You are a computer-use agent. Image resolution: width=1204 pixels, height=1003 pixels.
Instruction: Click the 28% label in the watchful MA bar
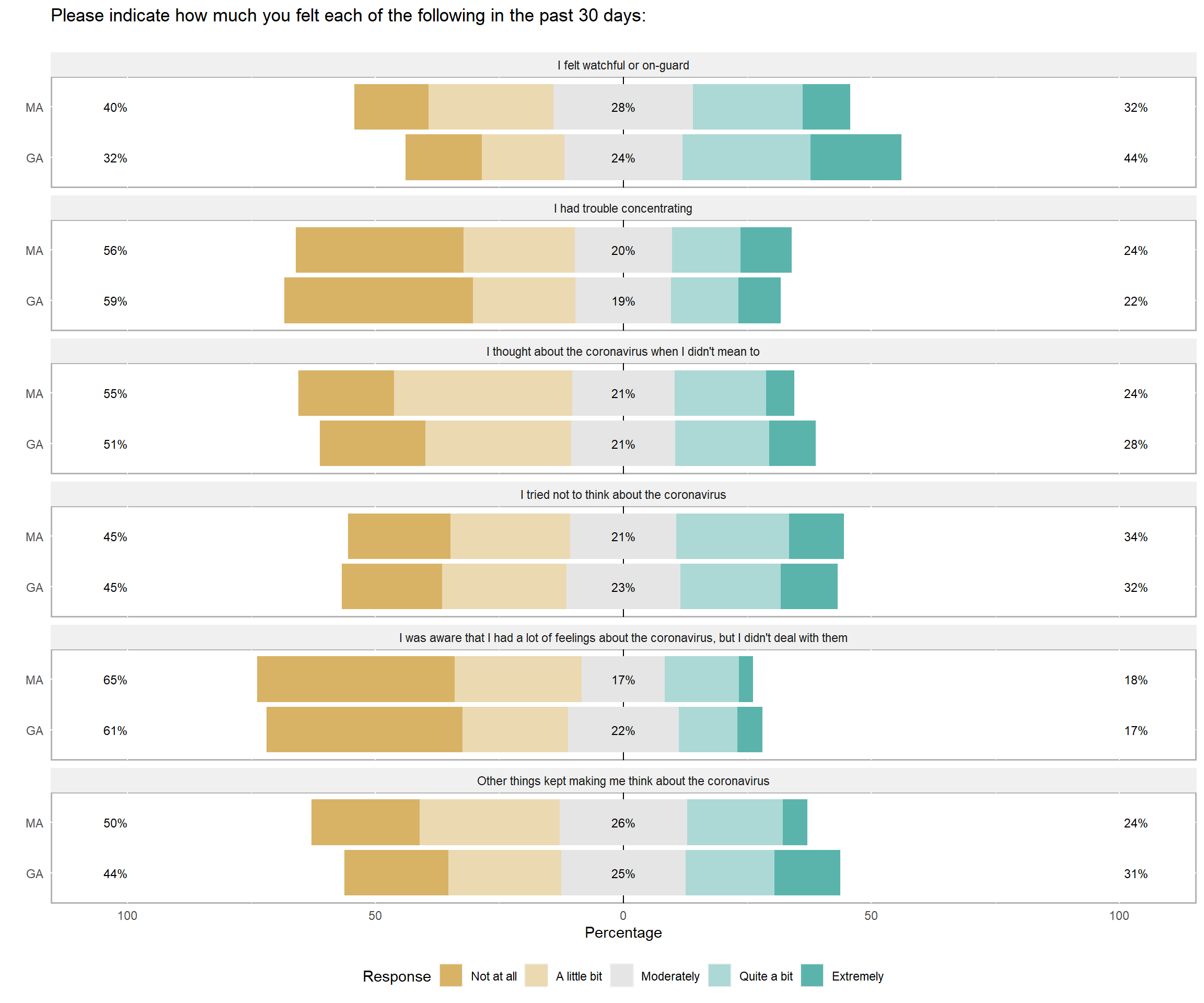[623, 108]
